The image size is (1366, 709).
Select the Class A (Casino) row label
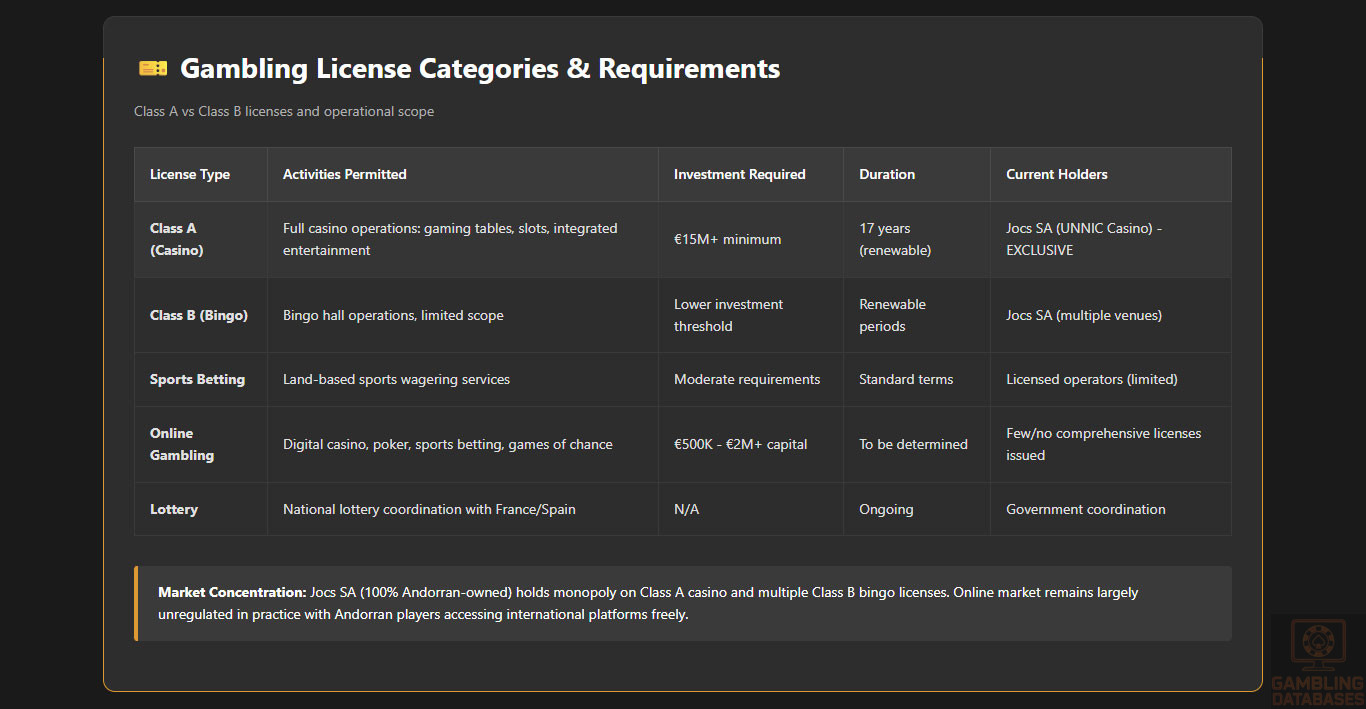pos(176,239)
